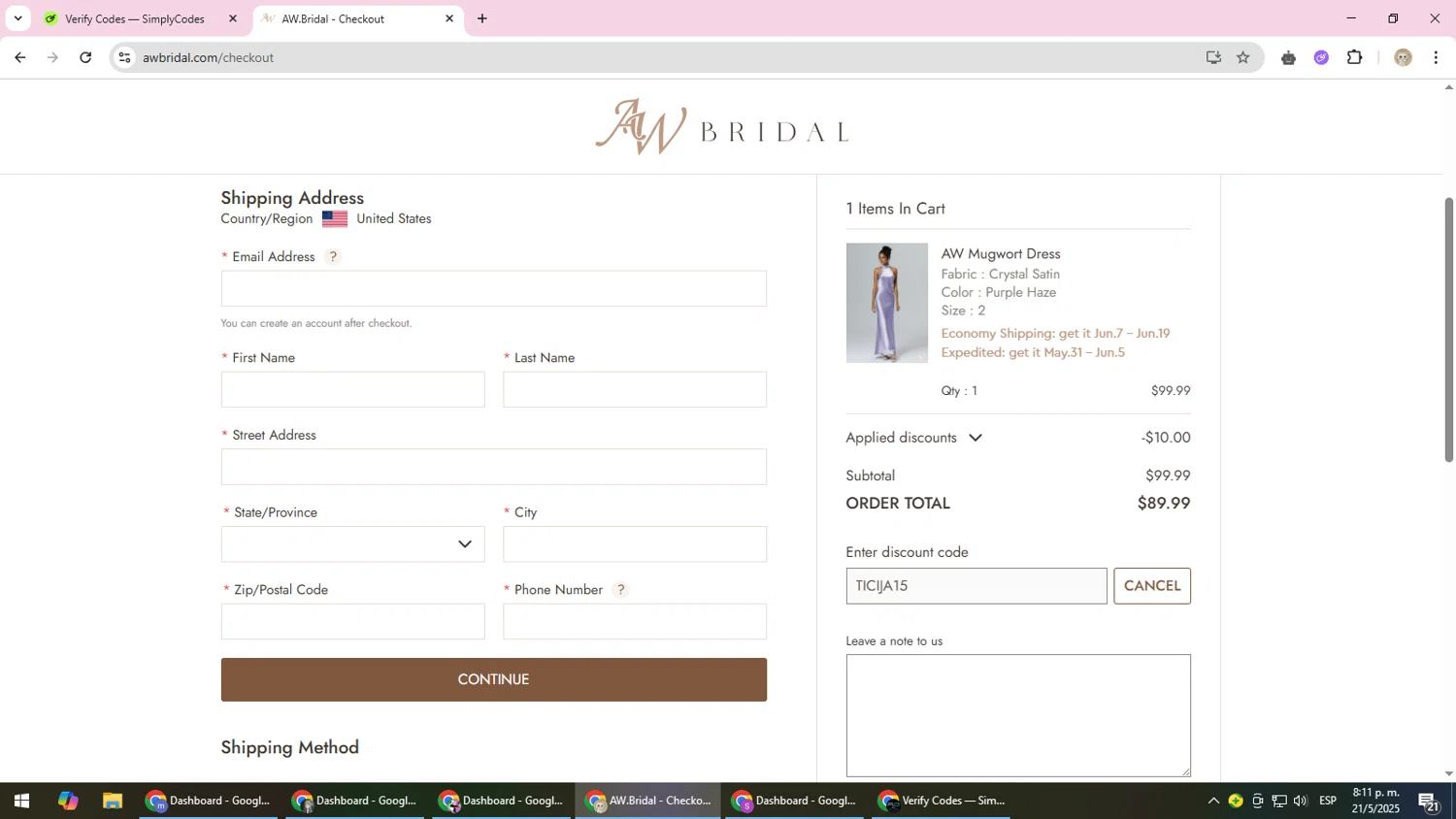Click the Email Address help question mark icon
1456x819 pixels.
(x=333, y=257)
